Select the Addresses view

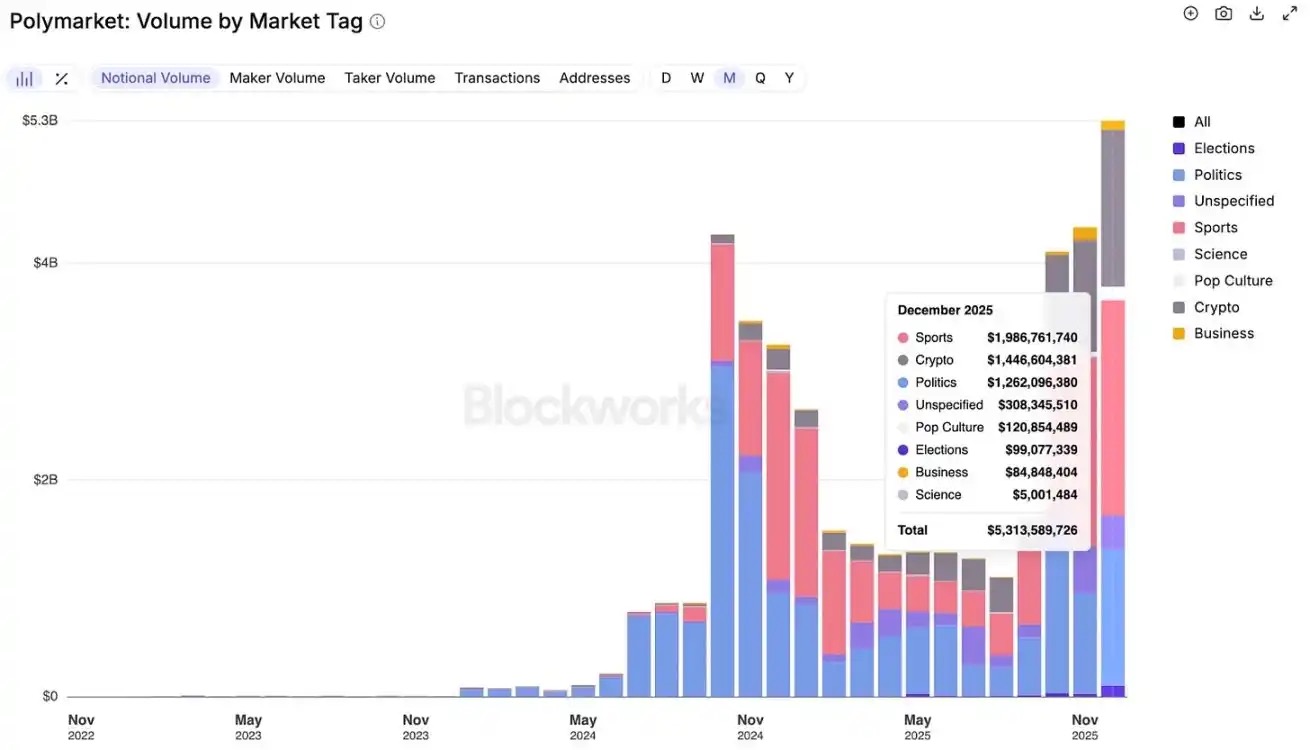click(x=594, y=77)
